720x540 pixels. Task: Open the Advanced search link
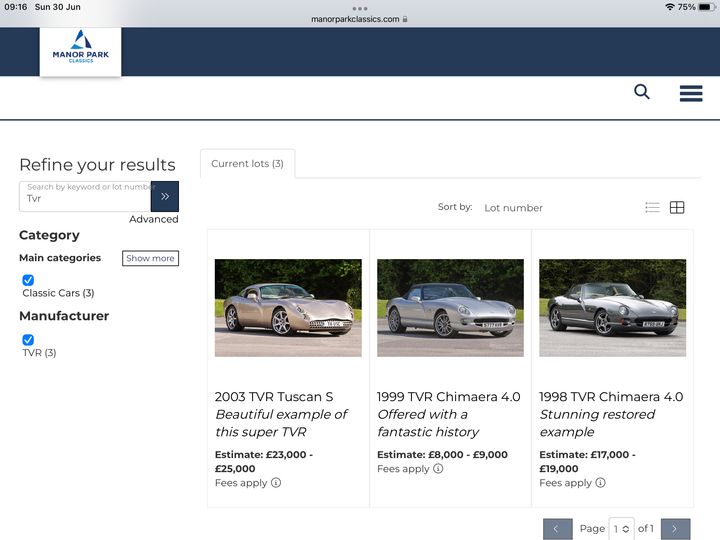[x=153, y=219]
